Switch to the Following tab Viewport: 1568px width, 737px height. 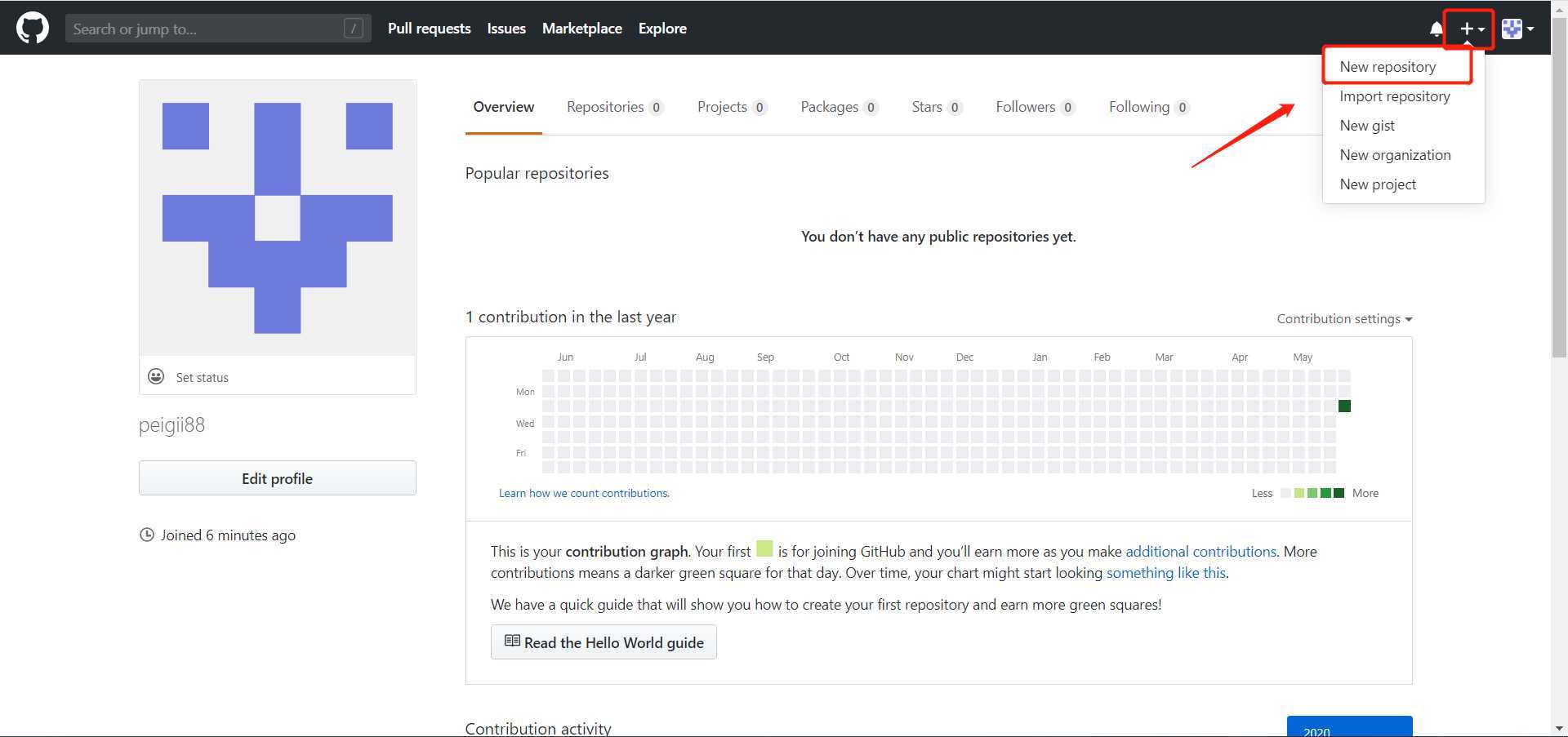click(x=1148, y=107)
